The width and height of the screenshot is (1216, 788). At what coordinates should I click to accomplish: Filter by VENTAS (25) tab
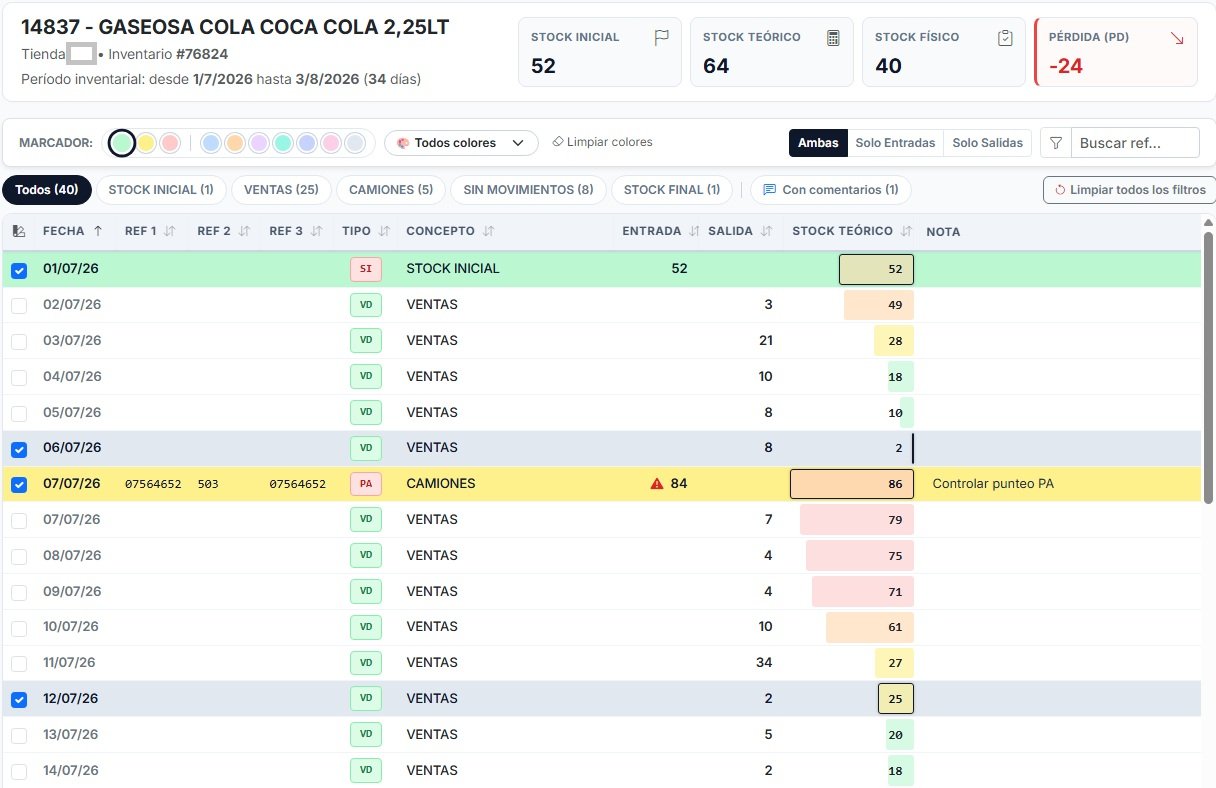pos(281,190)
